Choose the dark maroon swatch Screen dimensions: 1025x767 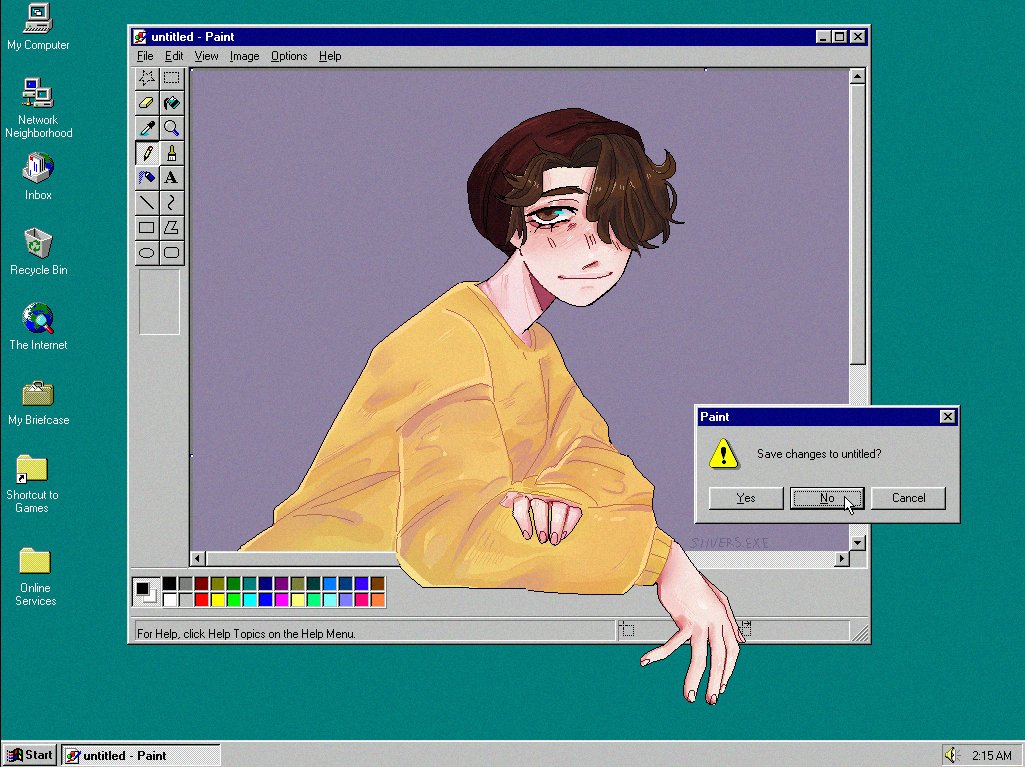pos(201,583)
